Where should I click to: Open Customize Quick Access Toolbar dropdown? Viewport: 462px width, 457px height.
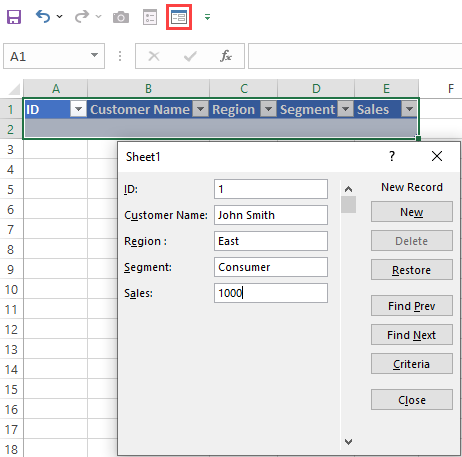click(x=207, y=17)
